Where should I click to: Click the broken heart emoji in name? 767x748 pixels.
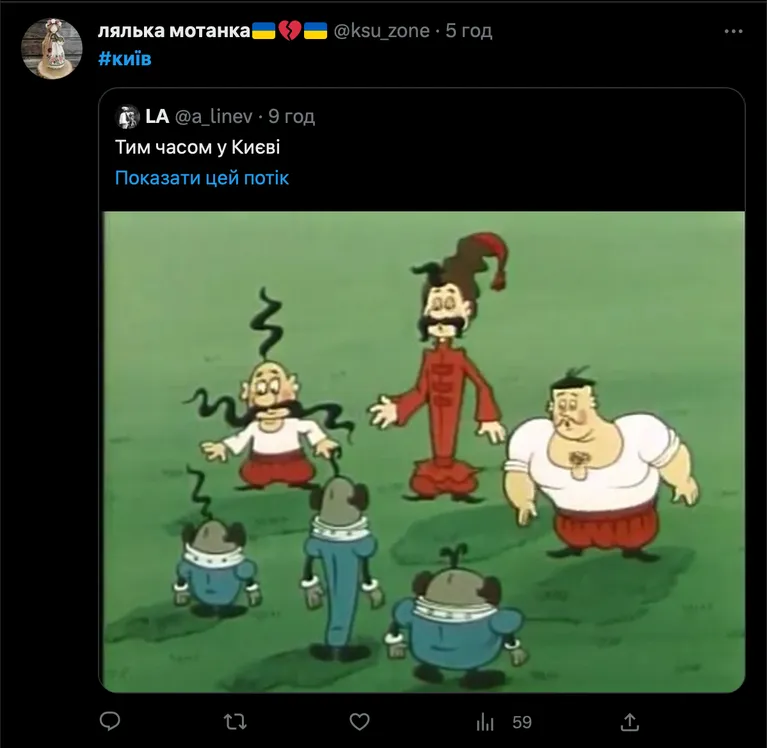290,31
